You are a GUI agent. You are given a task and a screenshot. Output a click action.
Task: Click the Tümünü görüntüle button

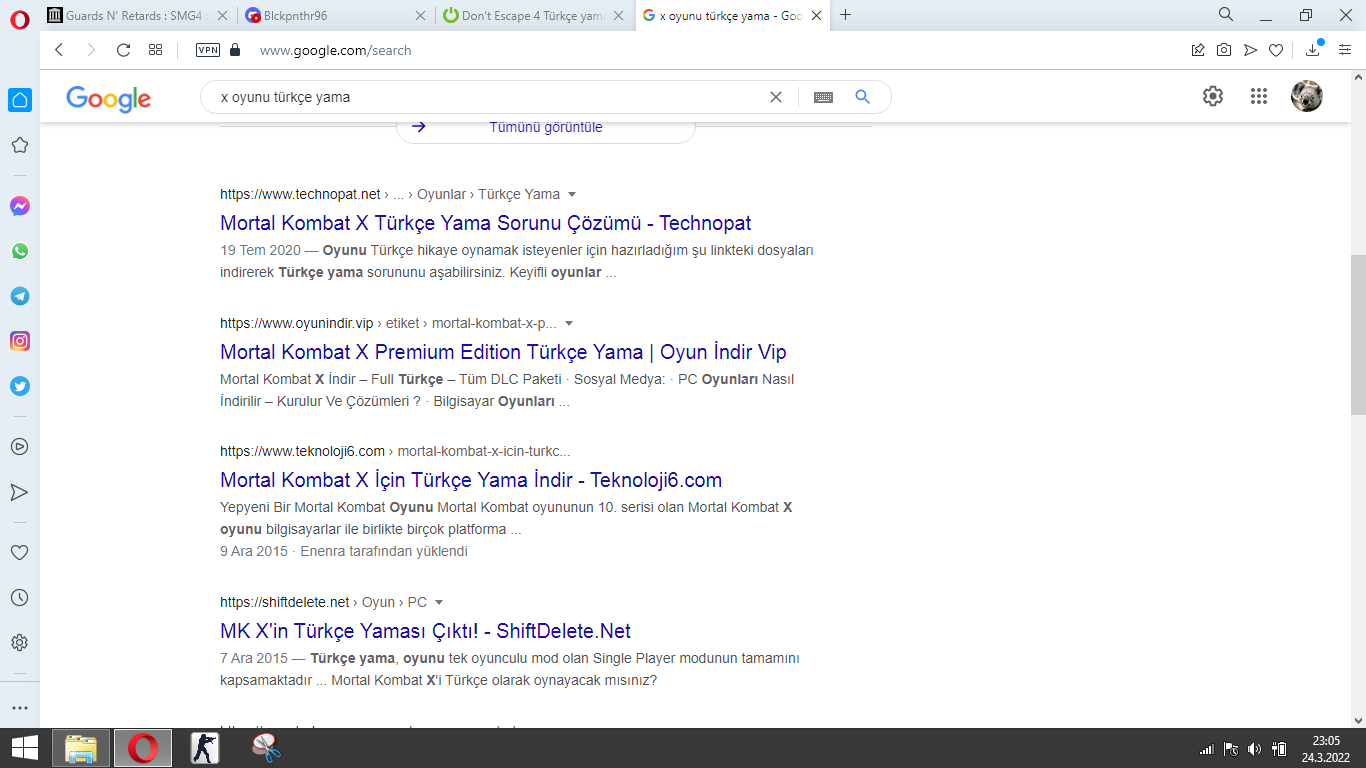click(x=546, y=127)
